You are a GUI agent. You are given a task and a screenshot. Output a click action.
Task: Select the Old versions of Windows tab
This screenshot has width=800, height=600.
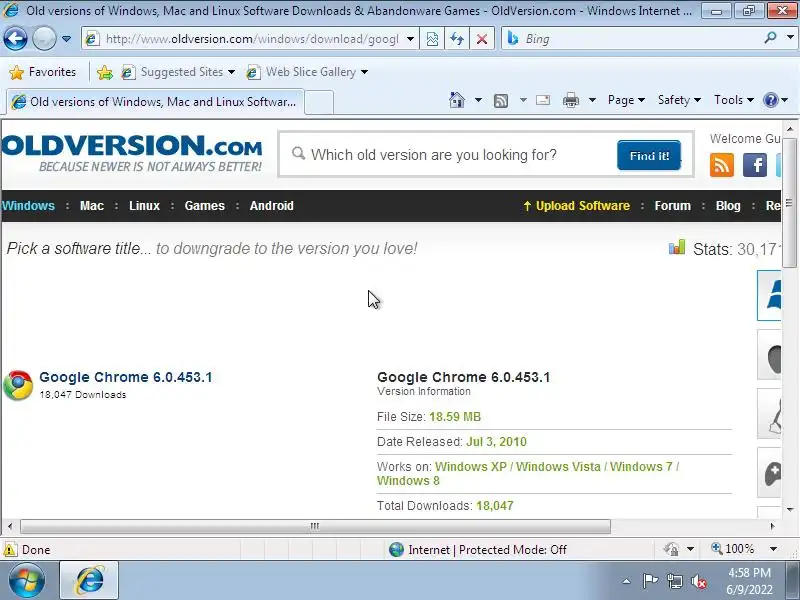click(x=156, y=102)
